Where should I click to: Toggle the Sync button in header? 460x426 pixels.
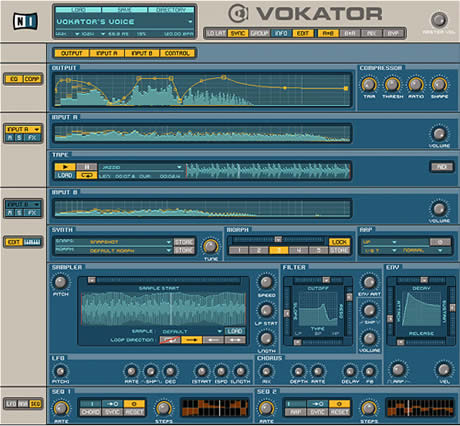pyautogui.click(x=238, y=33)
